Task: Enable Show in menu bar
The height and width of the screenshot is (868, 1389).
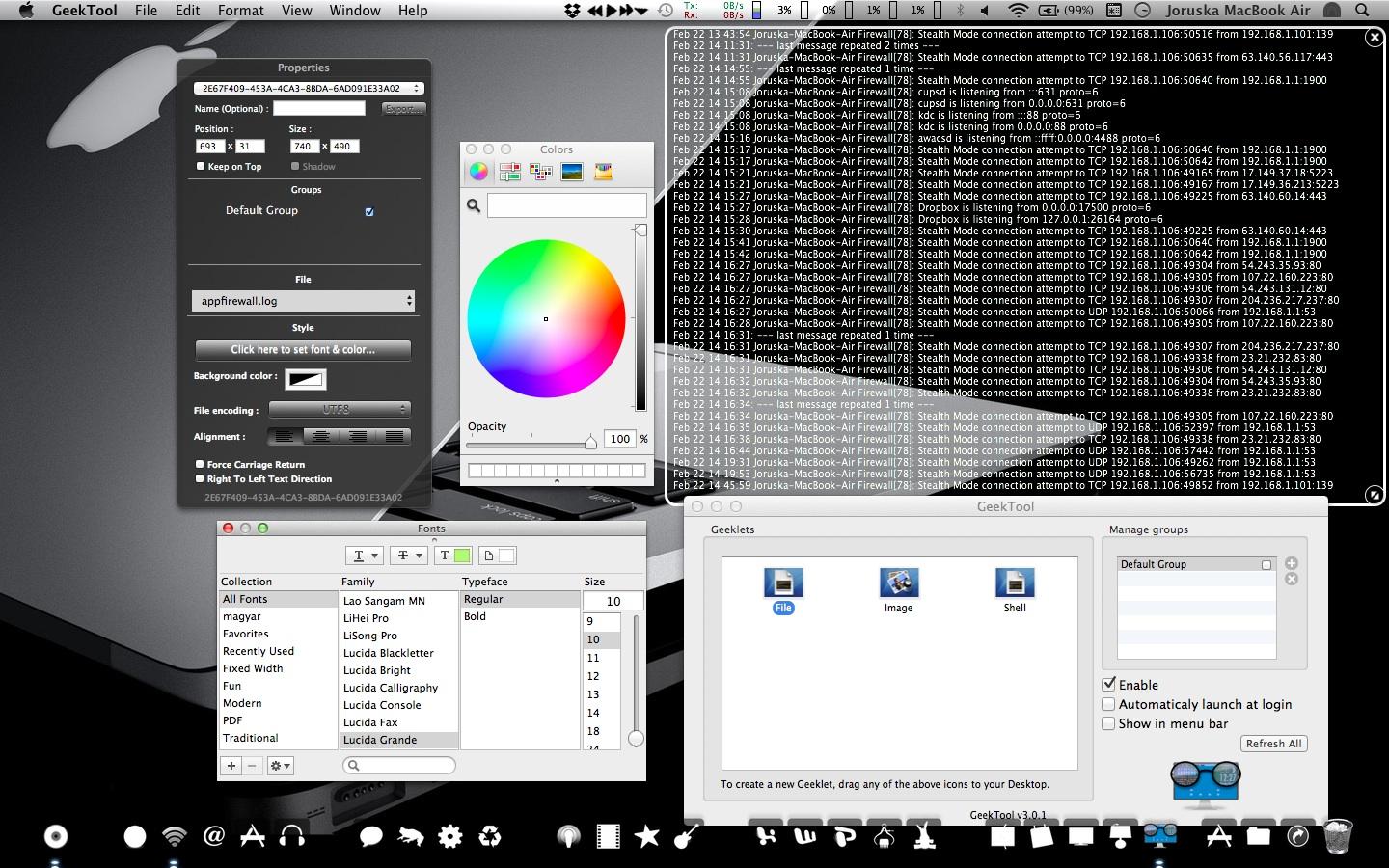Action: point(1109,723)
